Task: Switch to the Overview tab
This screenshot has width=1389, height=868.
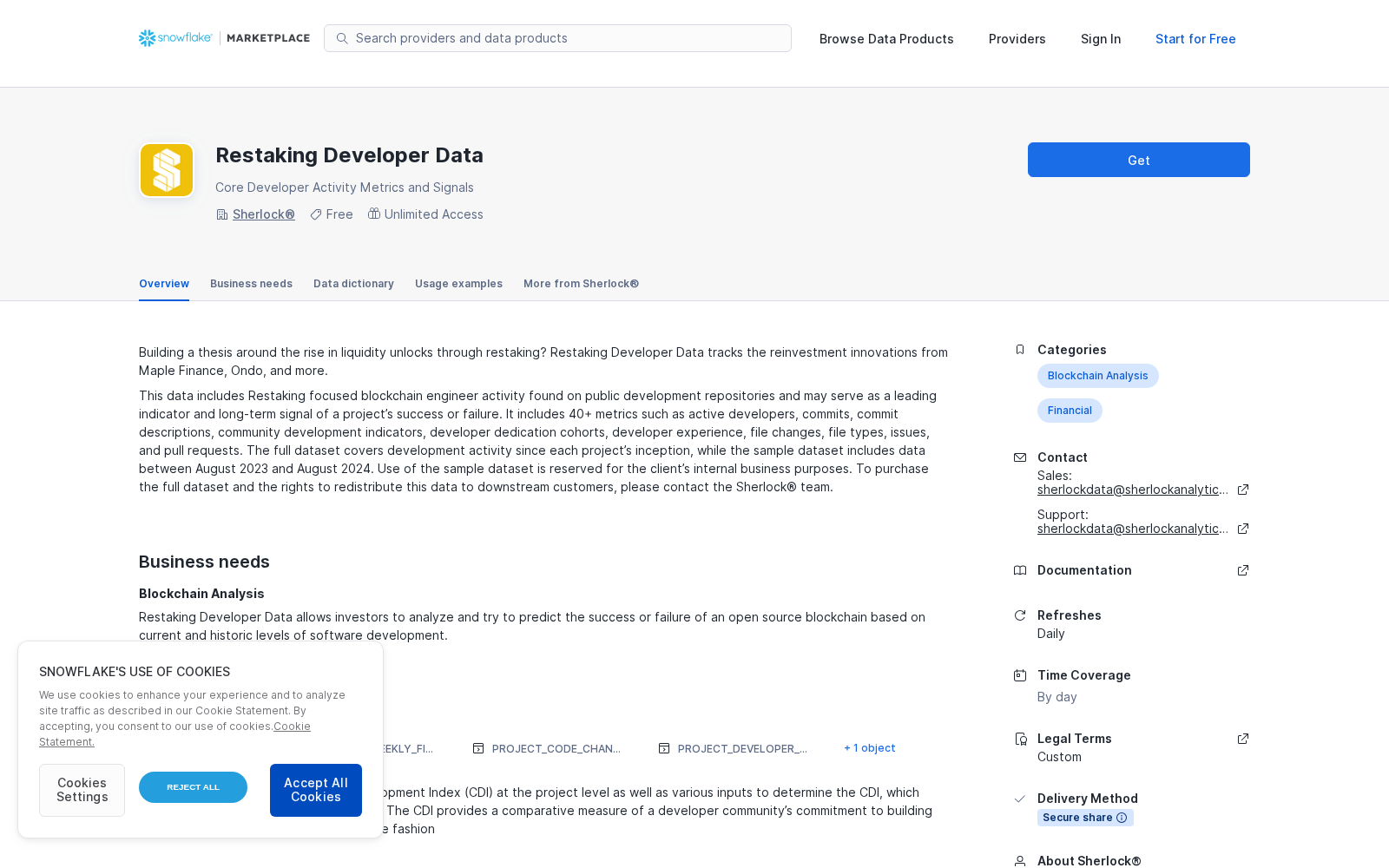Action: (164, 284)
